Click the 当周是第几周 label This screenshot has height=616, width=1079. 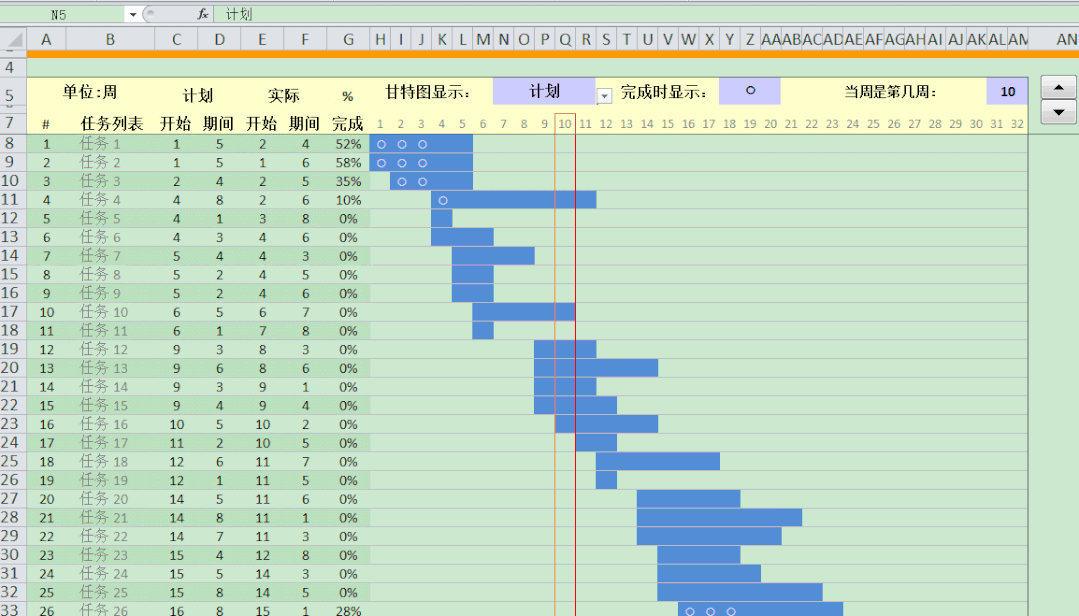point(890,92)
